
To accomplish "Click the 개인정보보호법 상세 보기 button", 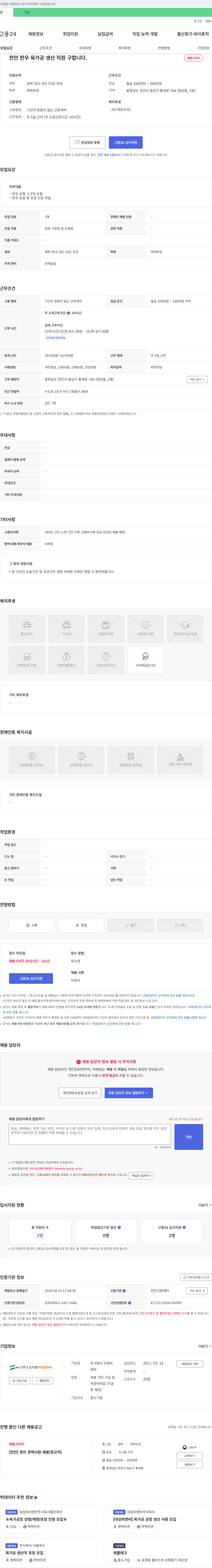I will tap(80, 1093).
